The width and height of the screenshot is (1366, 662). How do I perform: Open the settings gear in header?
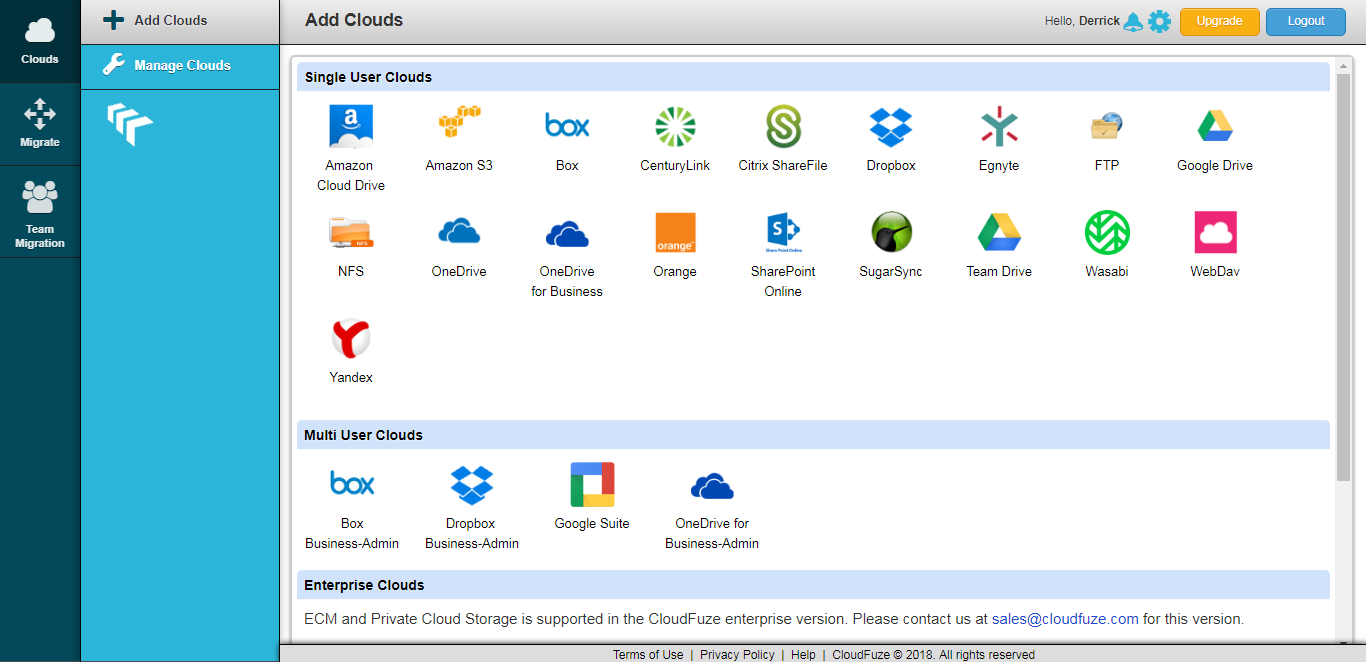1159,21
